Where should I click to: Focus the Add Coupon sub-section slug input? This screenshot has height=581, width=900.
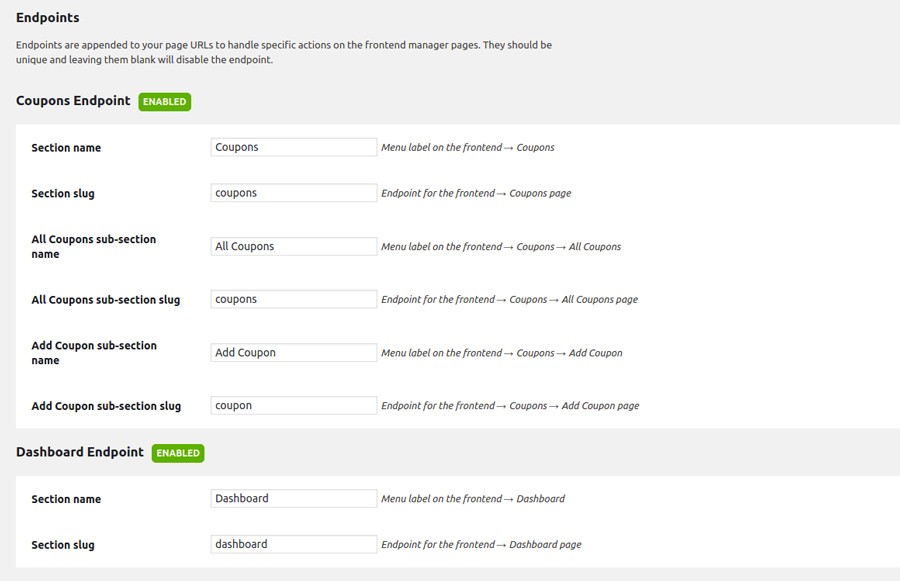coord(293,405)
